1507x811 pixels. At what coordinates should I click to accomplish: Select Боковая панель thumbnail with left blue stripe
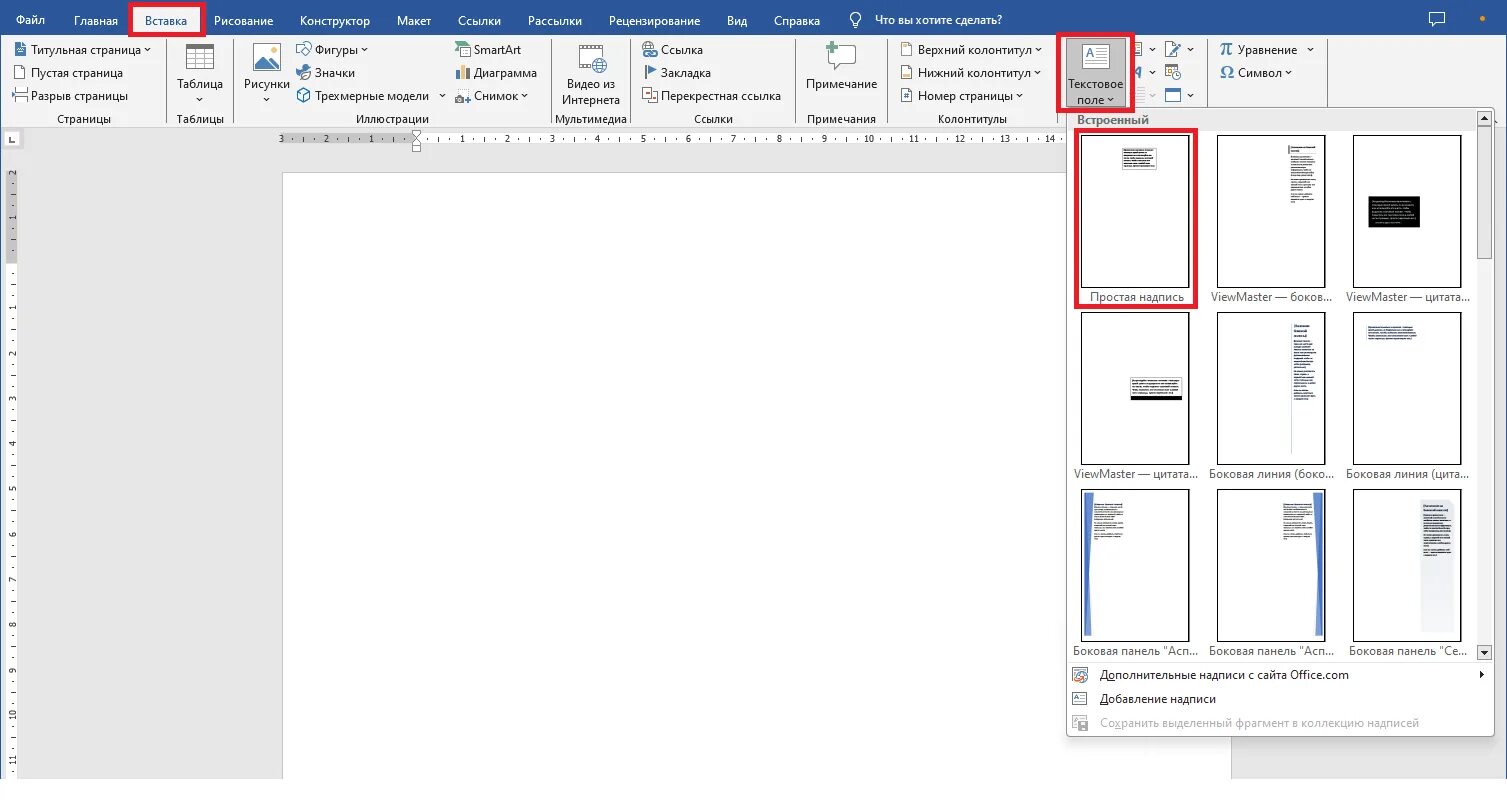(1135, 565)
